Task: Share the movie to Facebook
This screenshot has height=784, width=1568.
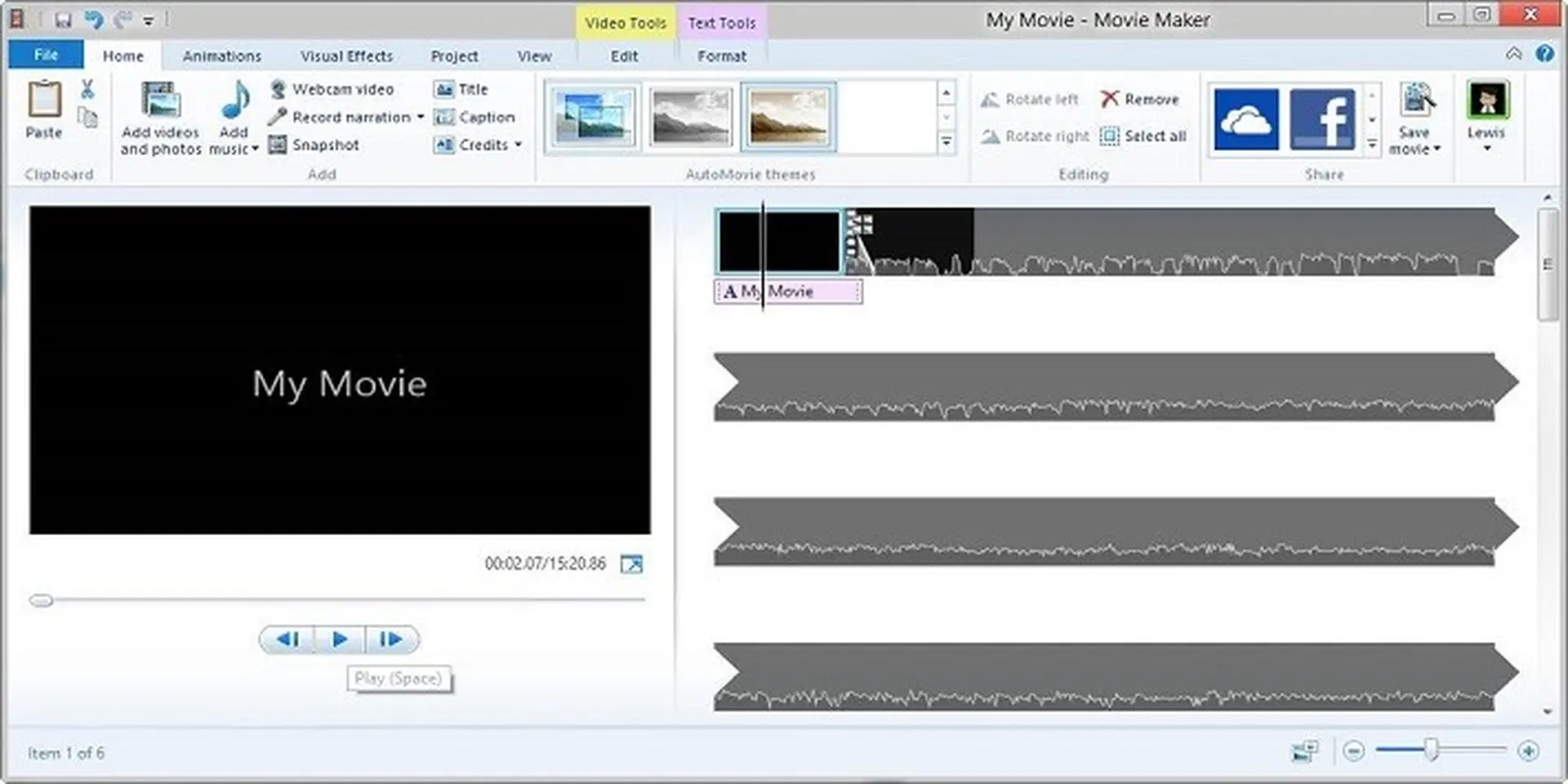Action: tap(1321, 119)
